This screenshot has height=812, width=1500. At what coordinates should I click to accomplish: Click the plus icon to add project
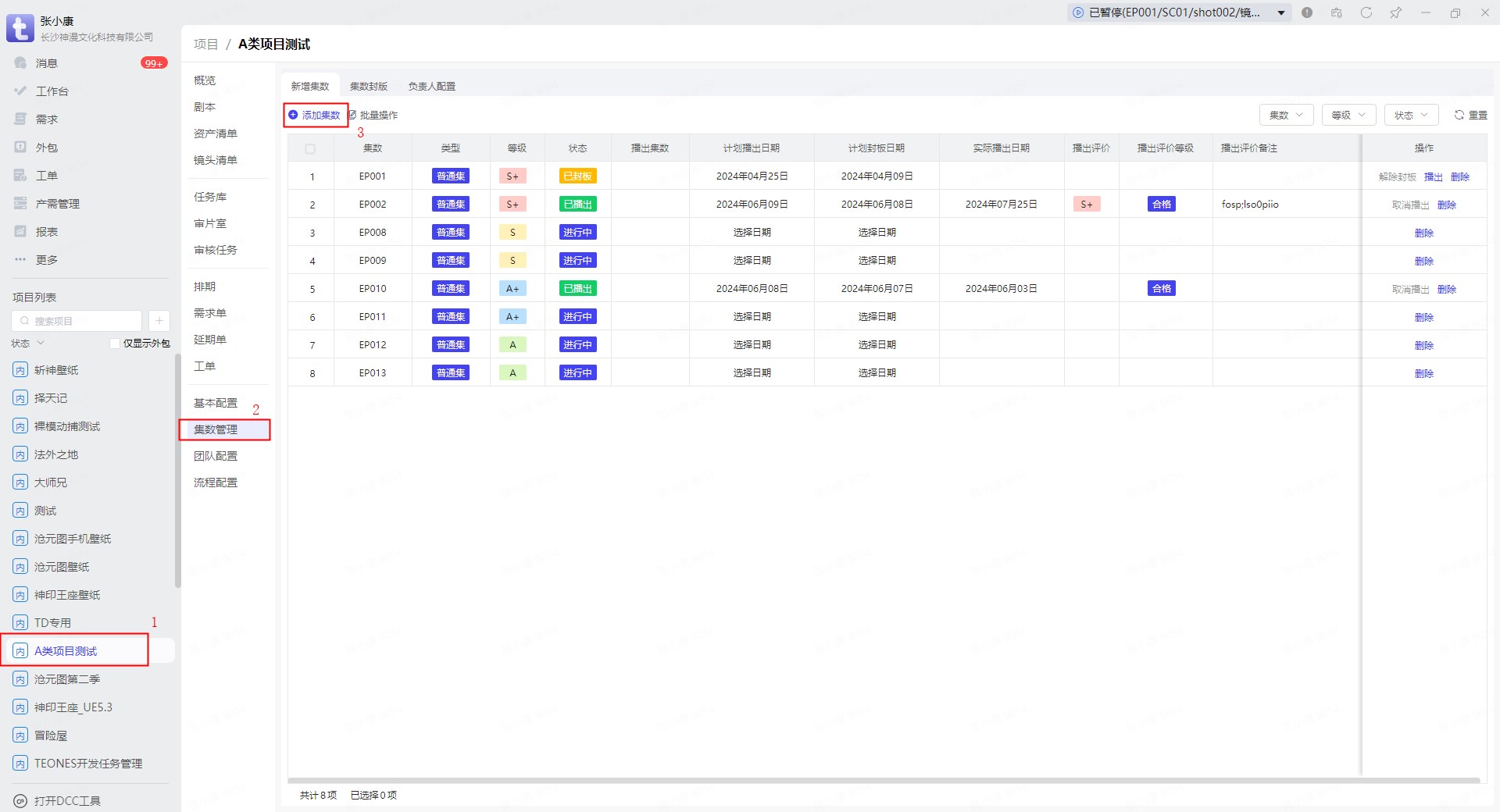pos(159,321)
